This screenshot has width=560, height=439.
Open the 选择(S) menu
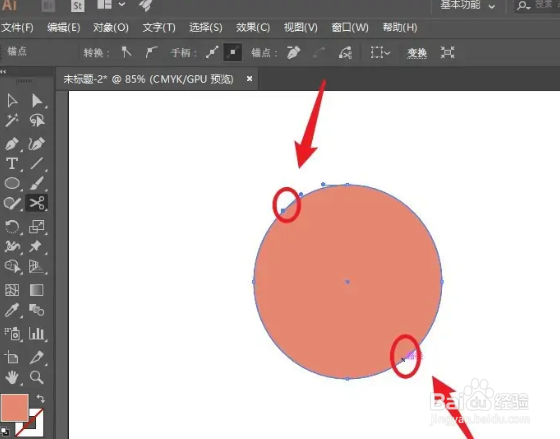pos(206,28)
